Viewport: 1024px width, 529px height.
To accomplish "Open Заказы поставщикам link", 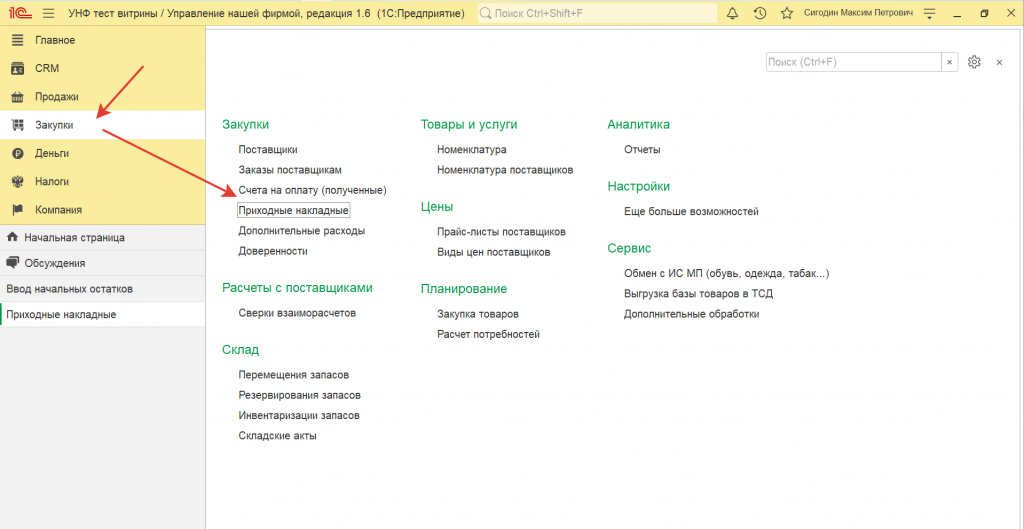I will point(290,170).
